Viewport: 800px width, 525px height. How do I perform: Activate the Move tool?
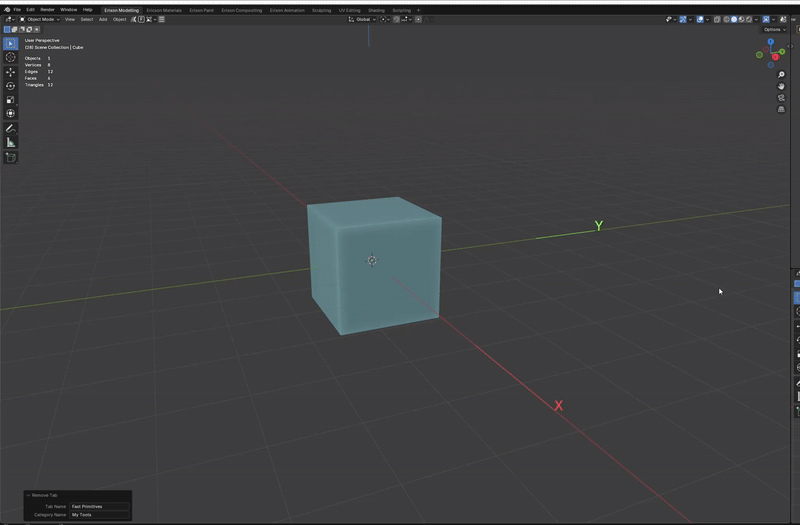(x=10, y=72)
